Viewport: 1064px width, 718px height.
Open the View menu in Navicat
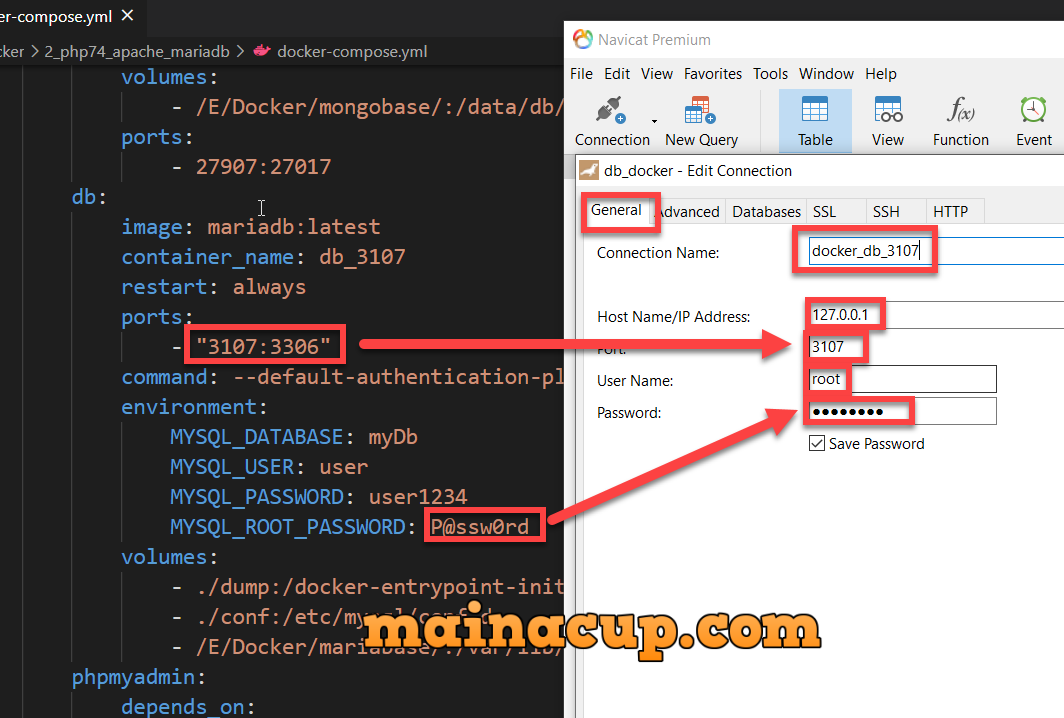[657, 73]
